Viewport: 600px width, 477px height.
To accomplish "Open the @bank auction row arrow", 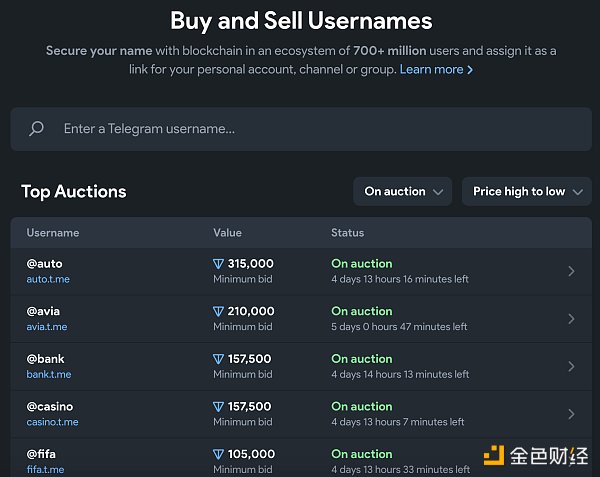I will point(571,366).
